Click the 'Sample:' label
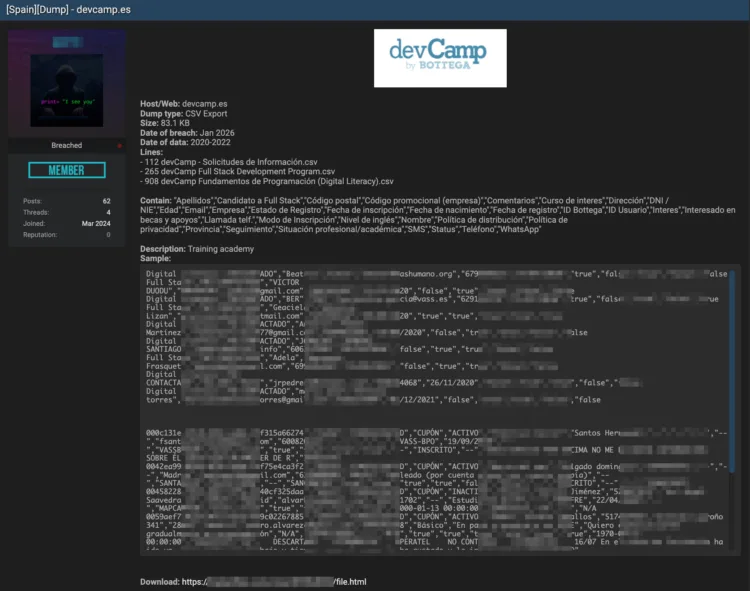 click(x=155, y=259)
